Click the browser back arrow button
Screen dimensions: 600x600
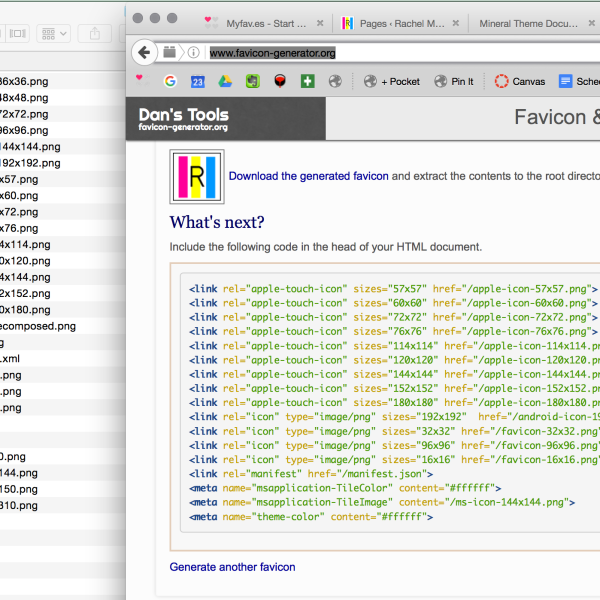[145, 52]
